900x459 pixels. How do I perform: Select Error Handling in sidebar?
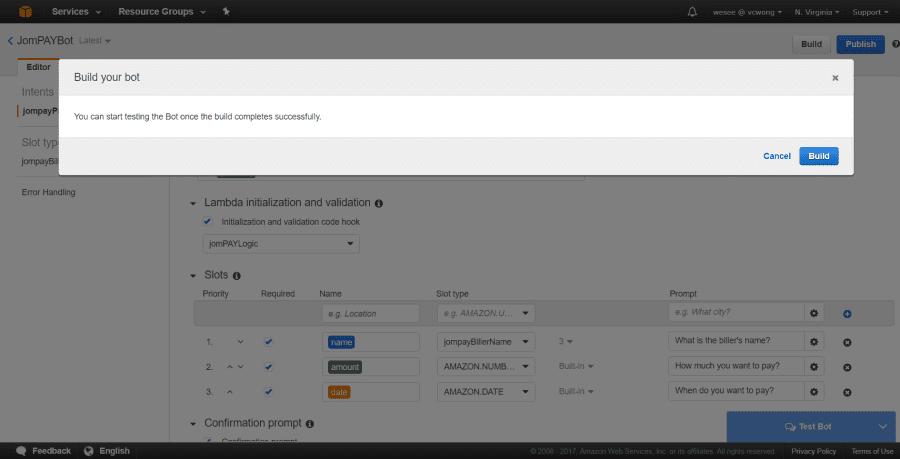click(x=48, y=193)
